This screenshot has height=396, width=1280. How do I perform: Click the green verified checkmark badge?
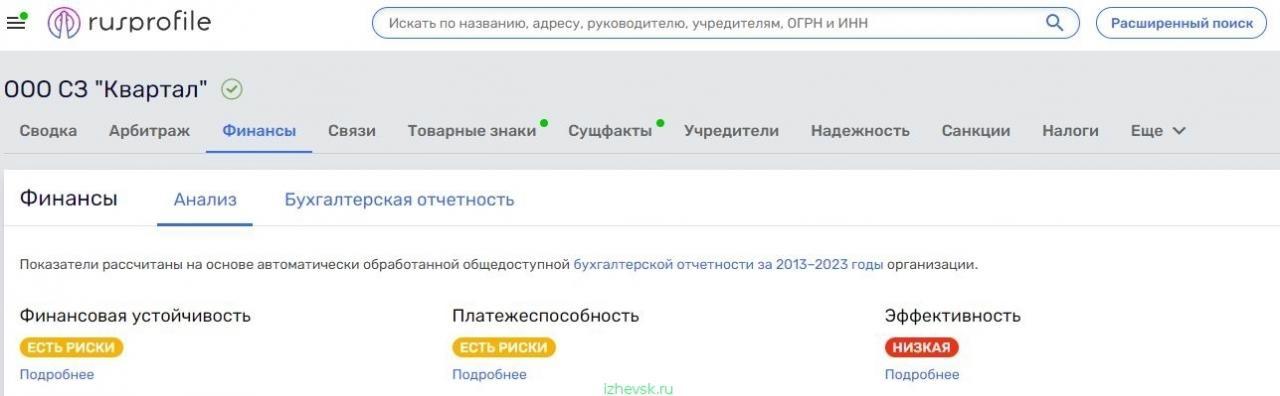[231, 90]
